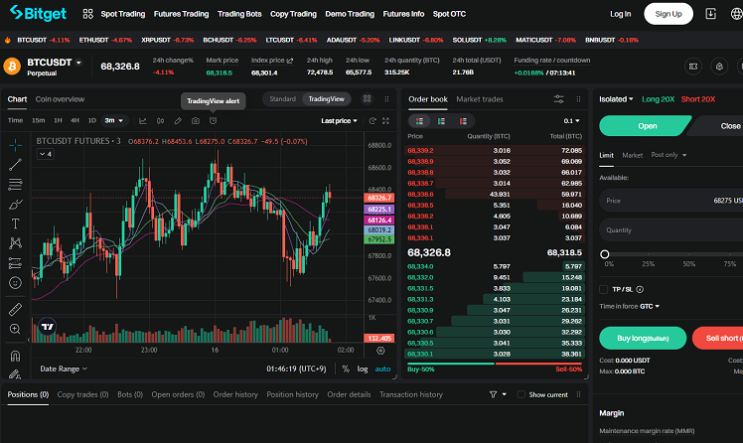Screen dimensions: 743x443
Task: Show buy orders only order book view
Action: tap(441, 121)
